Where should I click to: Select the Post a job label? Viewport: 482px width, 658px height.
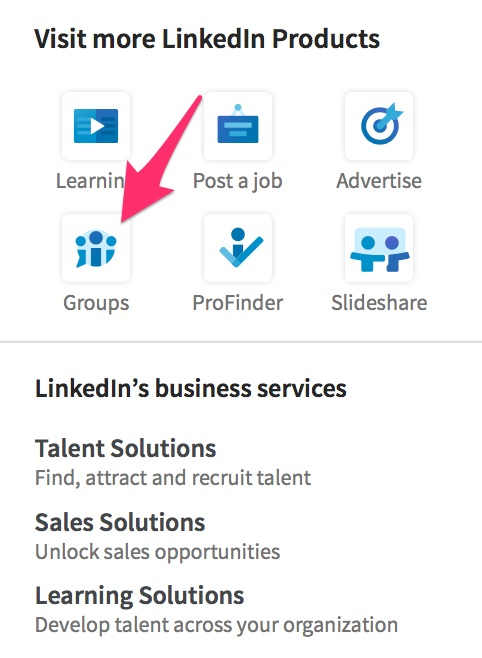(x=237, y=182)
